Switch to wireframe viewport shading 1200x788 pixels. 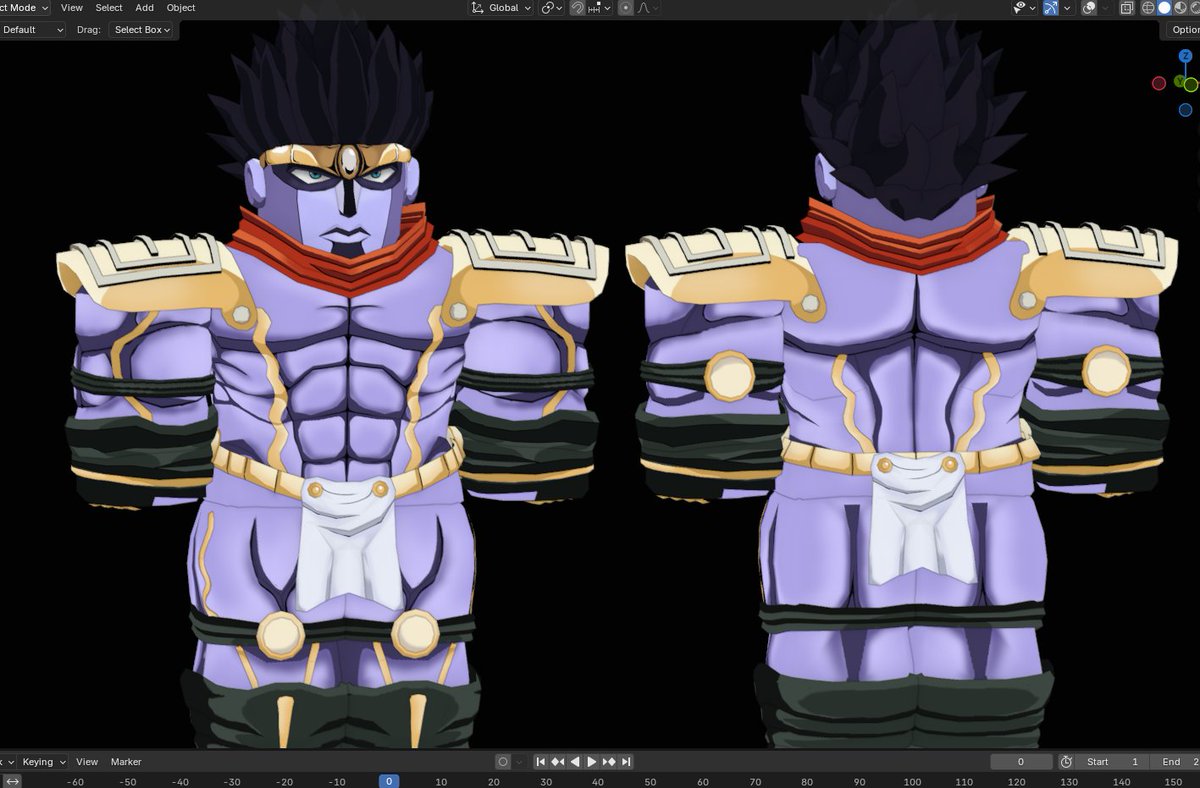(x=1148, y=8)
